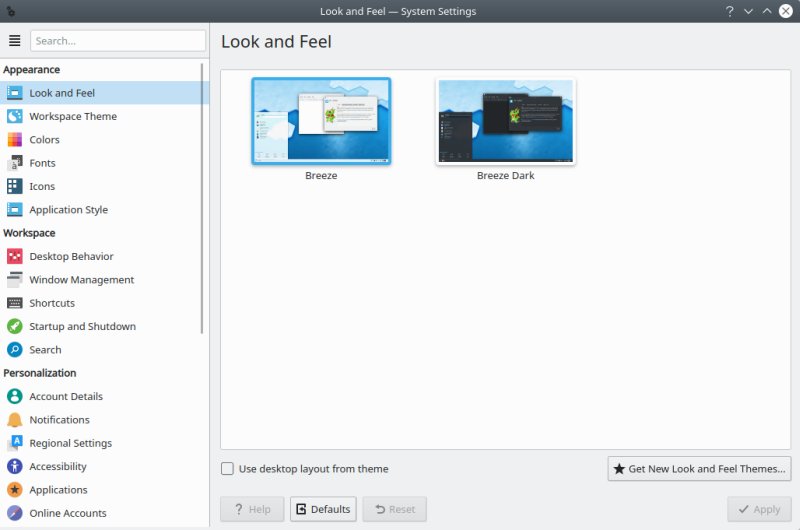Image resolution: width=800 pixels, height=530 pixels.
Task: Select the Breeze Dark theme thumbnail
Action: pos(506,121)
